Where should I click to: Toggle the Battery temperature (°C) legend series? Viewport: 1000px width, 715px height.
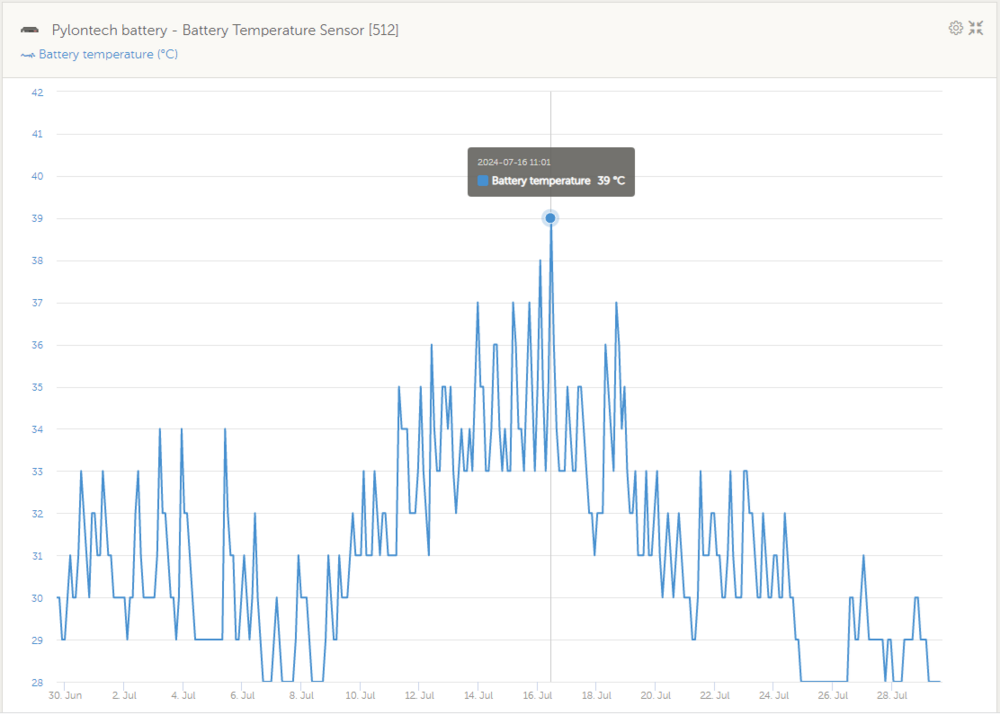(107, 54)
